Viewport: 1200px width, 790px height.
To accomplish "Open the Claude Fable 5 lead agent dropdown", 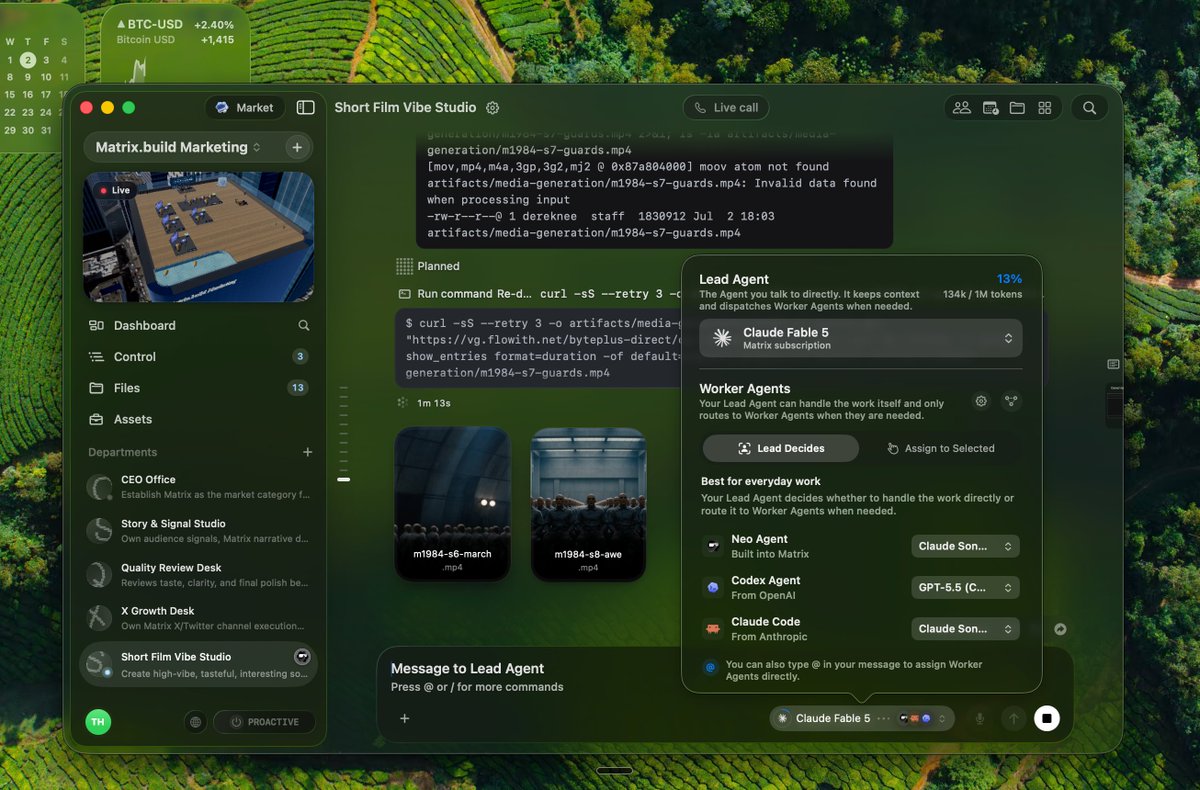I will pyautogui.click(x=861, y=338).
